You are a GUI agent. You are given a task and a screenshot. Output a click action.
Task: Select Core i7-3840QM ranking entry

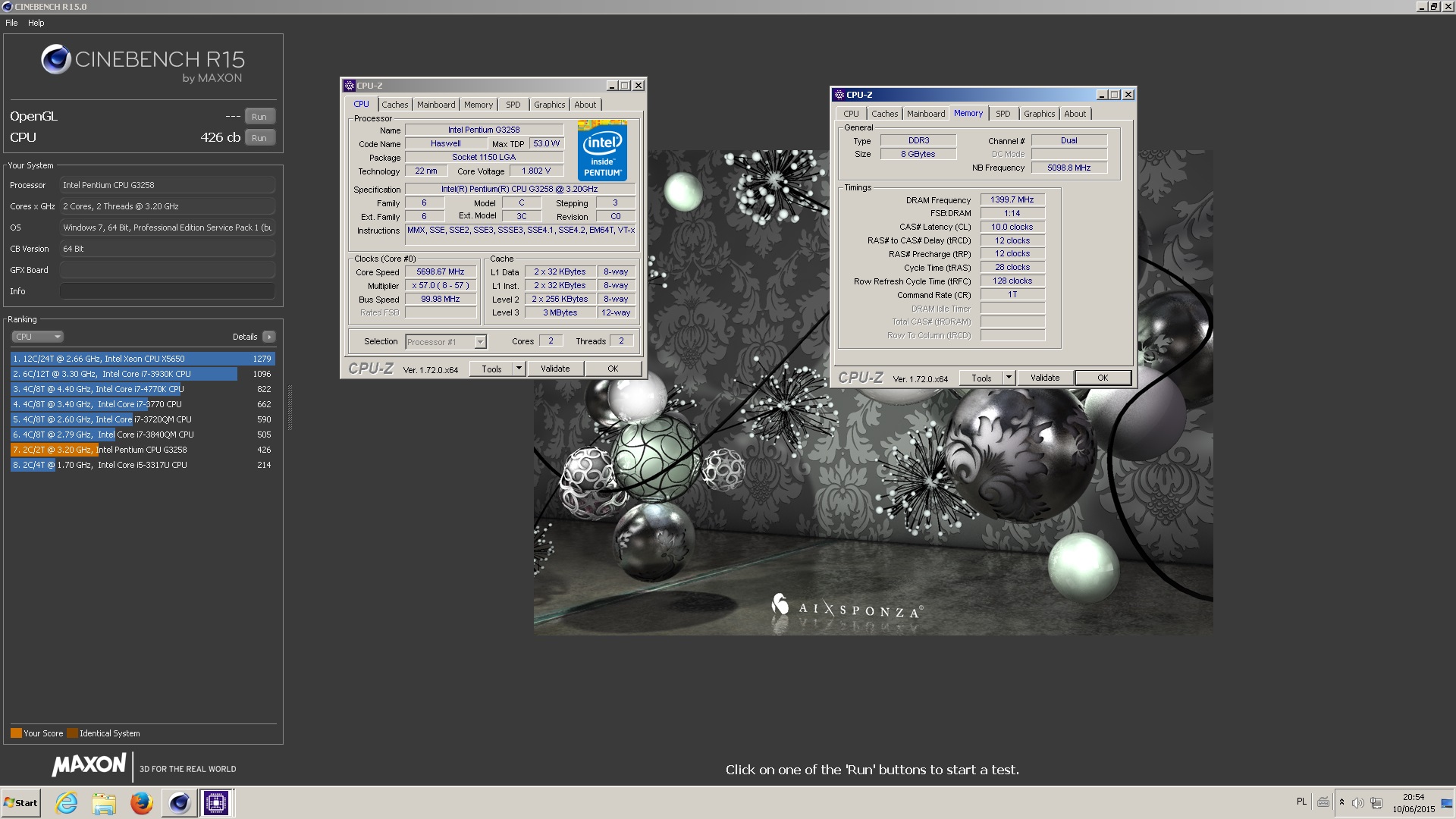click(143, 435)
